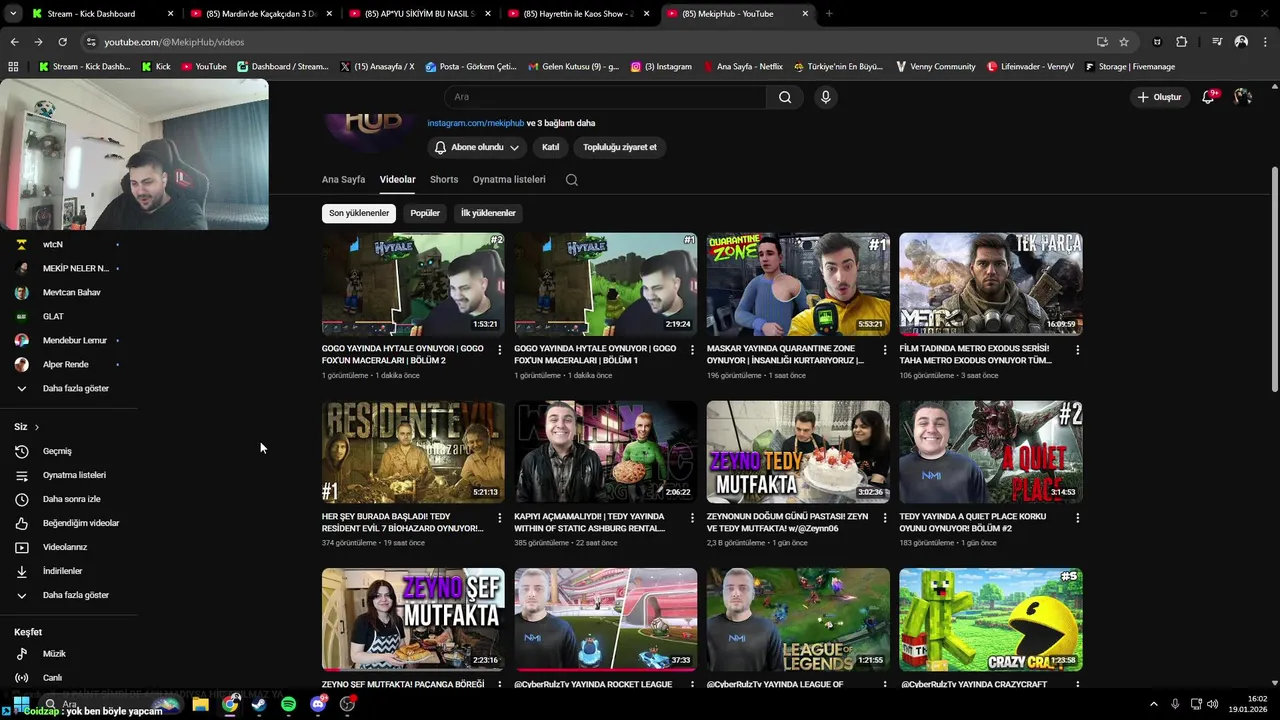
Task: Open the Zeyno Tedy Mutfakta video thumbnail
Action: [798, 452]
